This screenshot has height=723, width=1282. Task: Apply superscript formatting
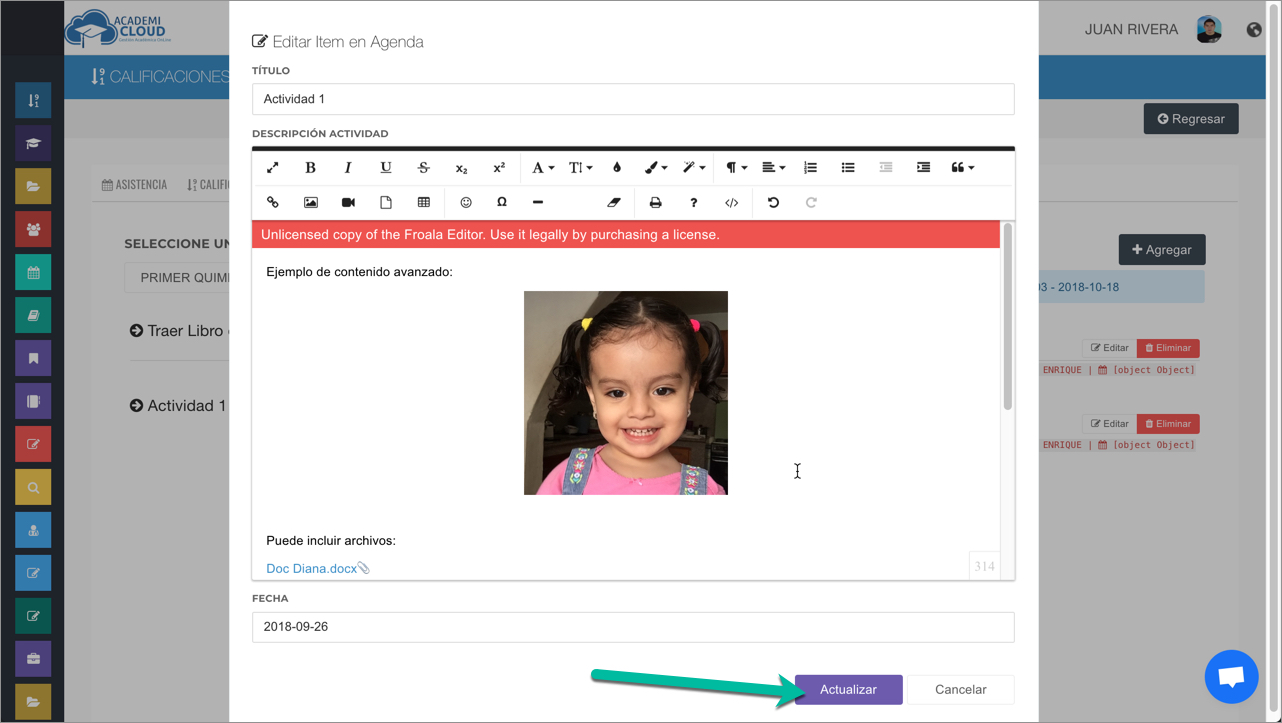click(499, 168)
